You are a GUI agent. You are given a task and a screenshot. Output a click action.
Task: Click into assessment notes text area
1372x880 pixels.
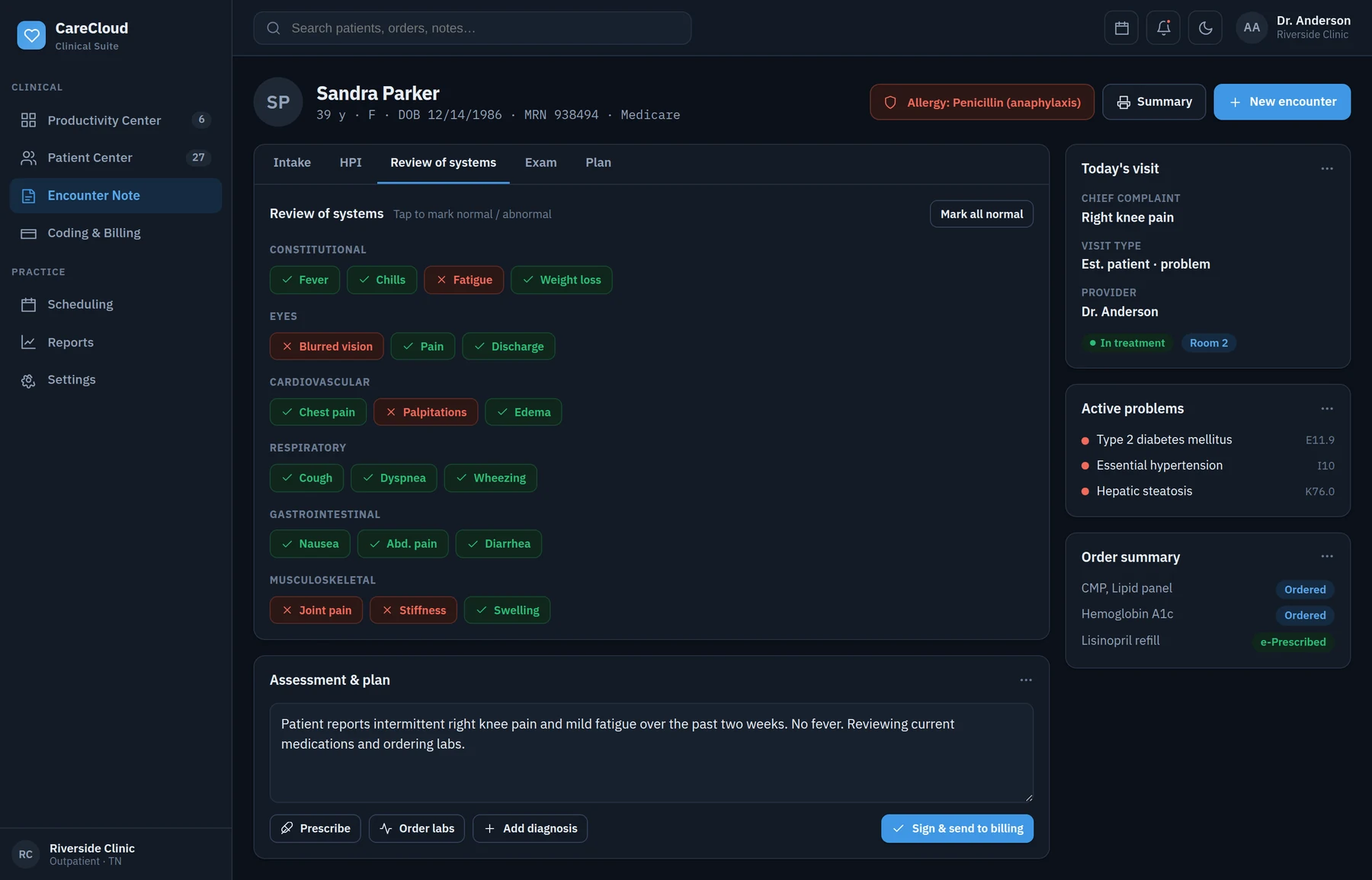tap(652, 753)
